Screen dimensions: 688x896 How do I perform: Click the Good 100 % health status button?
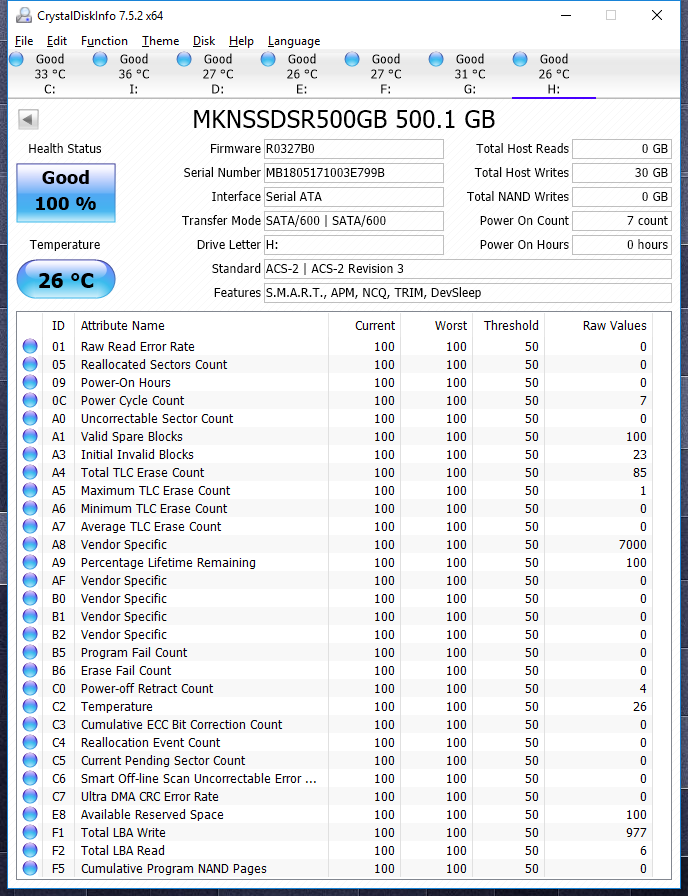(66, 191)
